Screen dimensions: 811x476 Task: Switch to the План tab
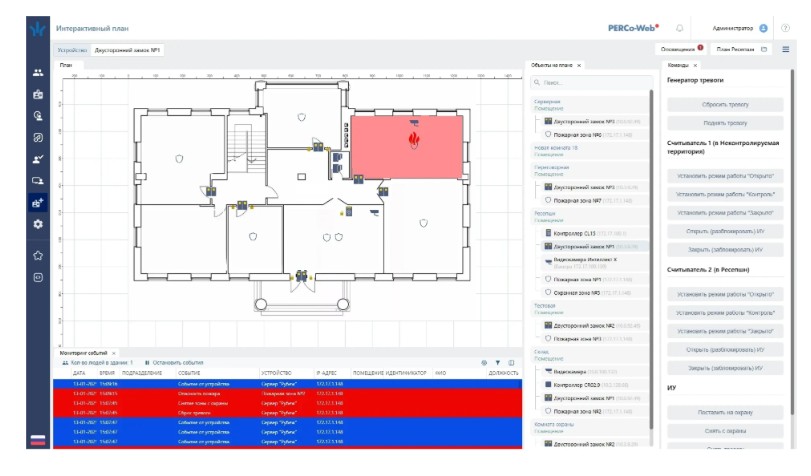point(66,65)
